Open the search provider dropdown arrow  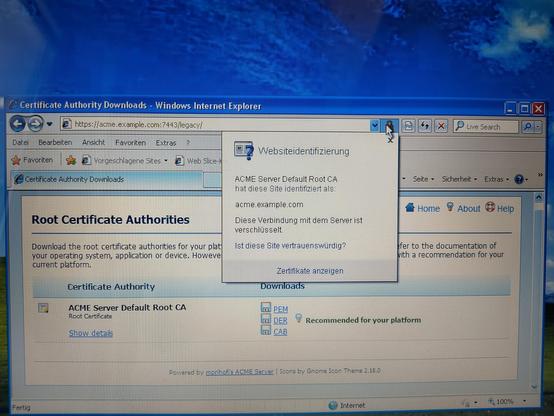(x=538, y=127)
